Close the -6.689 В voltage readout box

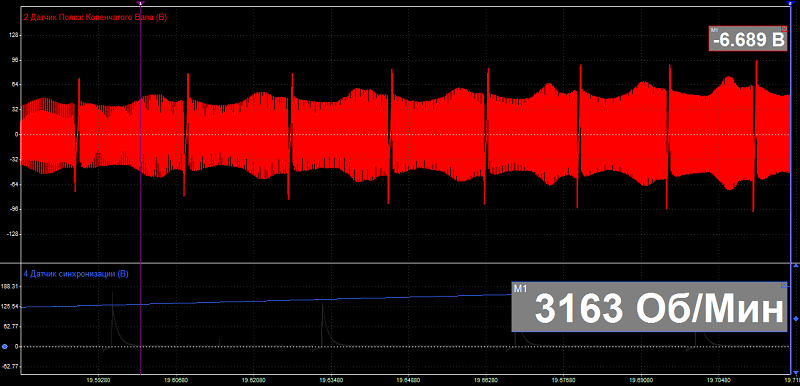coord(784,29)
